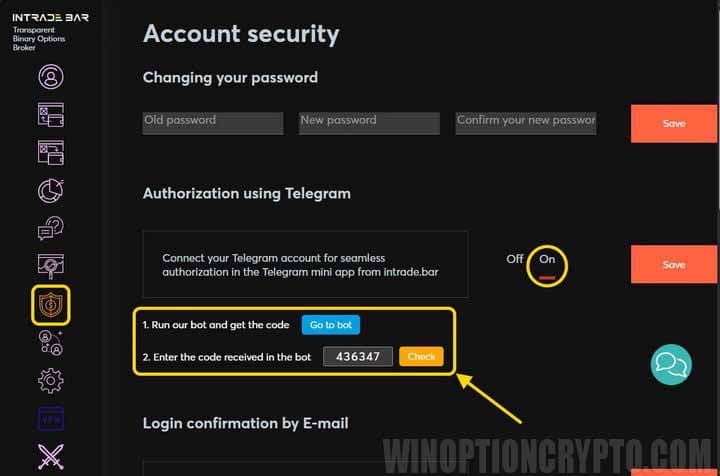Click the yellow Check button
This screenshot has width=720, height=476.
click(x=421, y=357)
